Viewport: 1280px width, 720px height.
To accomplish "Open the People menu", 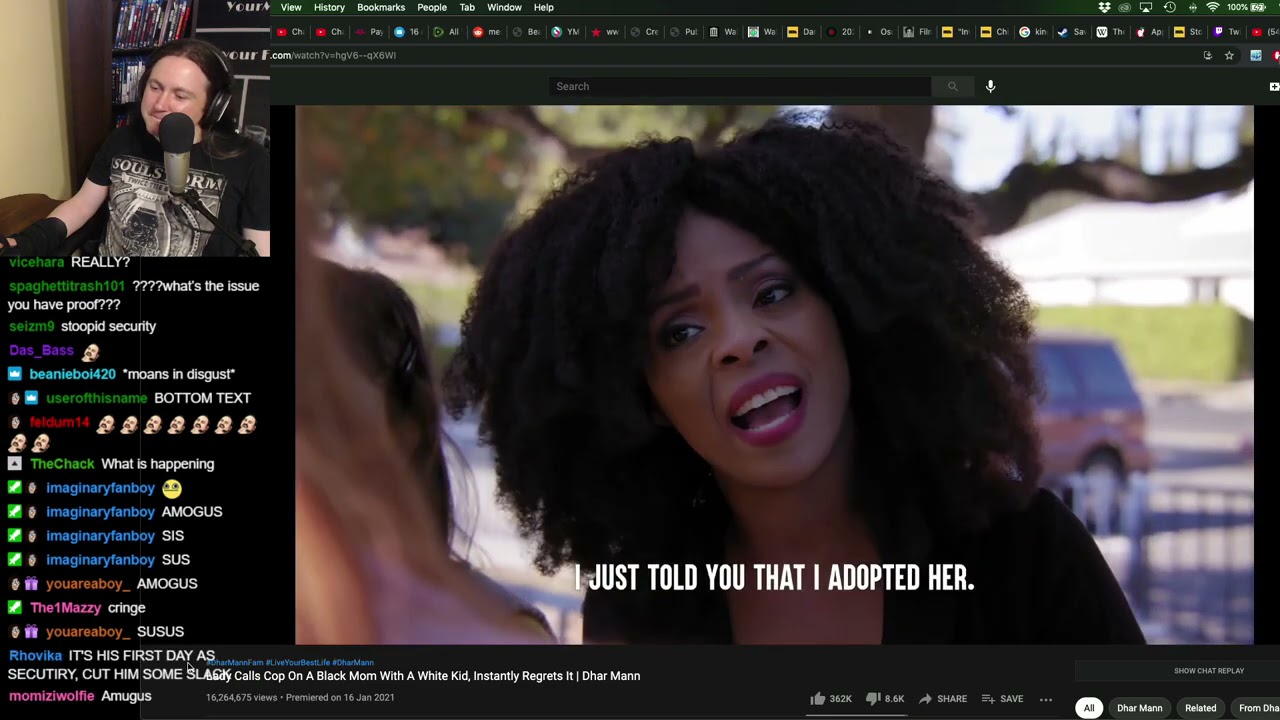I will click(x=432, y=7).
